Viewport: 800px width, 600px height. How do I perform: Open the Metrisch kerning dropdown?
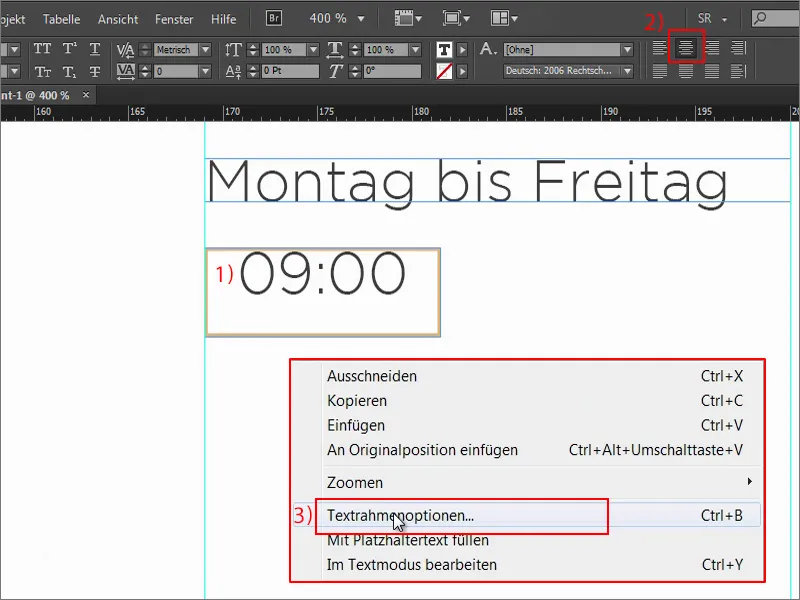(x=205, y=49)
